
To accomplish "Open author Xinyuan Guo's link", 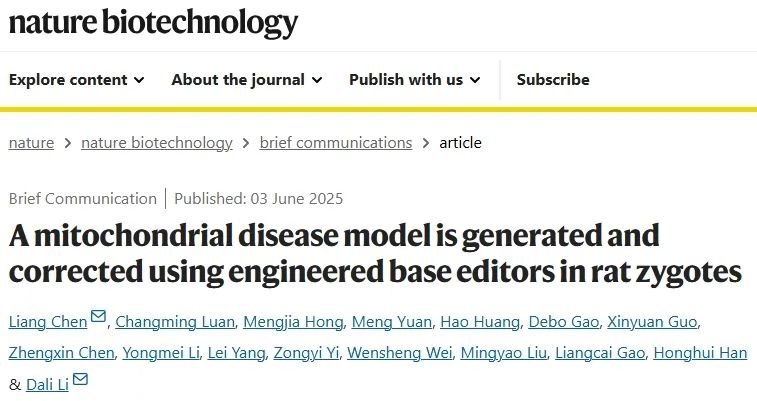I will 652,322.
